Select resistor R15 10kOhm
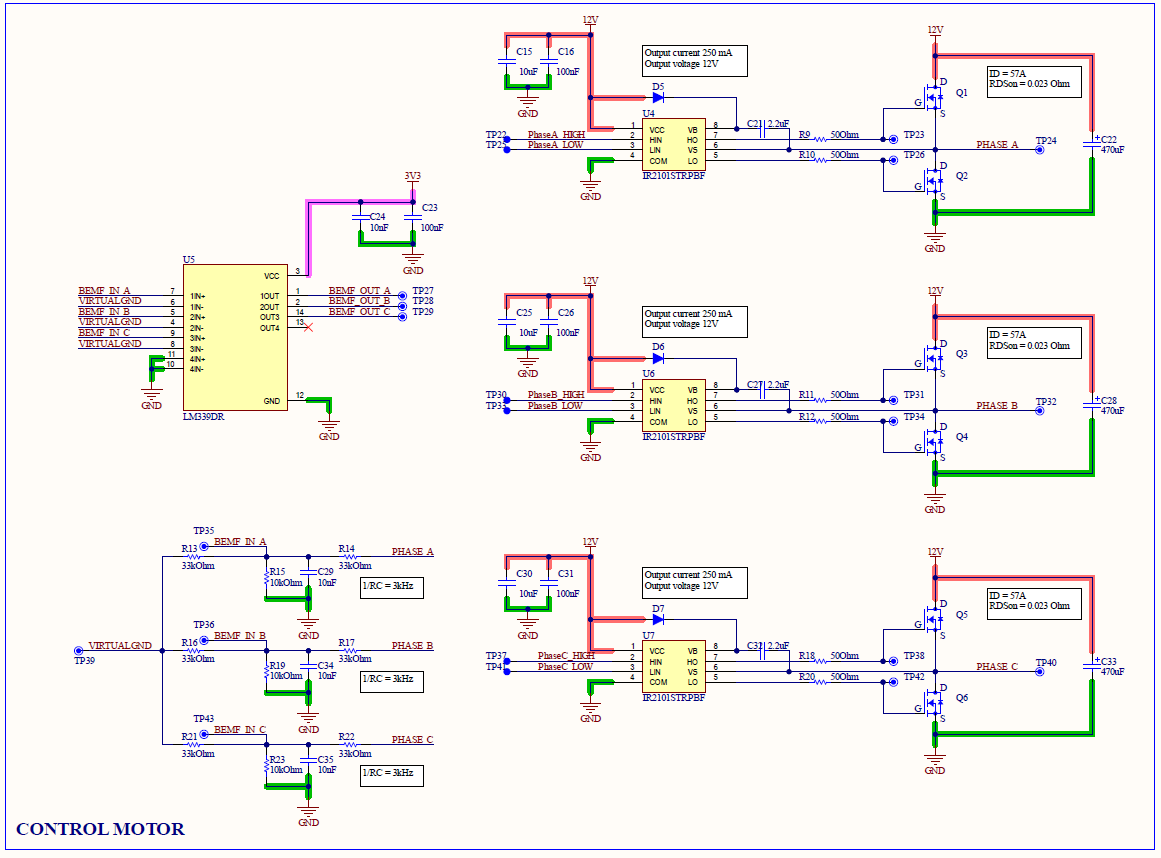This screenshot has width=1161, height=858. pyautogui.click(x=267, y=577)
